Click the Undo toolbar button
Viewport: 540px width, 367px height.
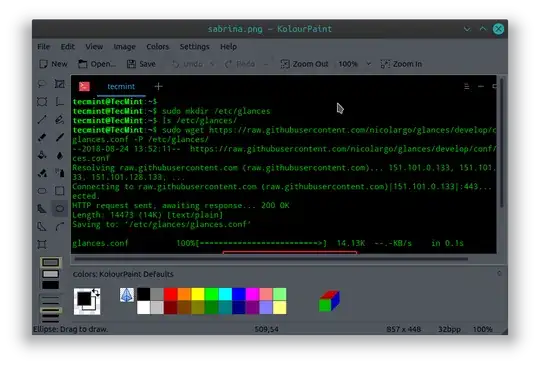point(188,64)
